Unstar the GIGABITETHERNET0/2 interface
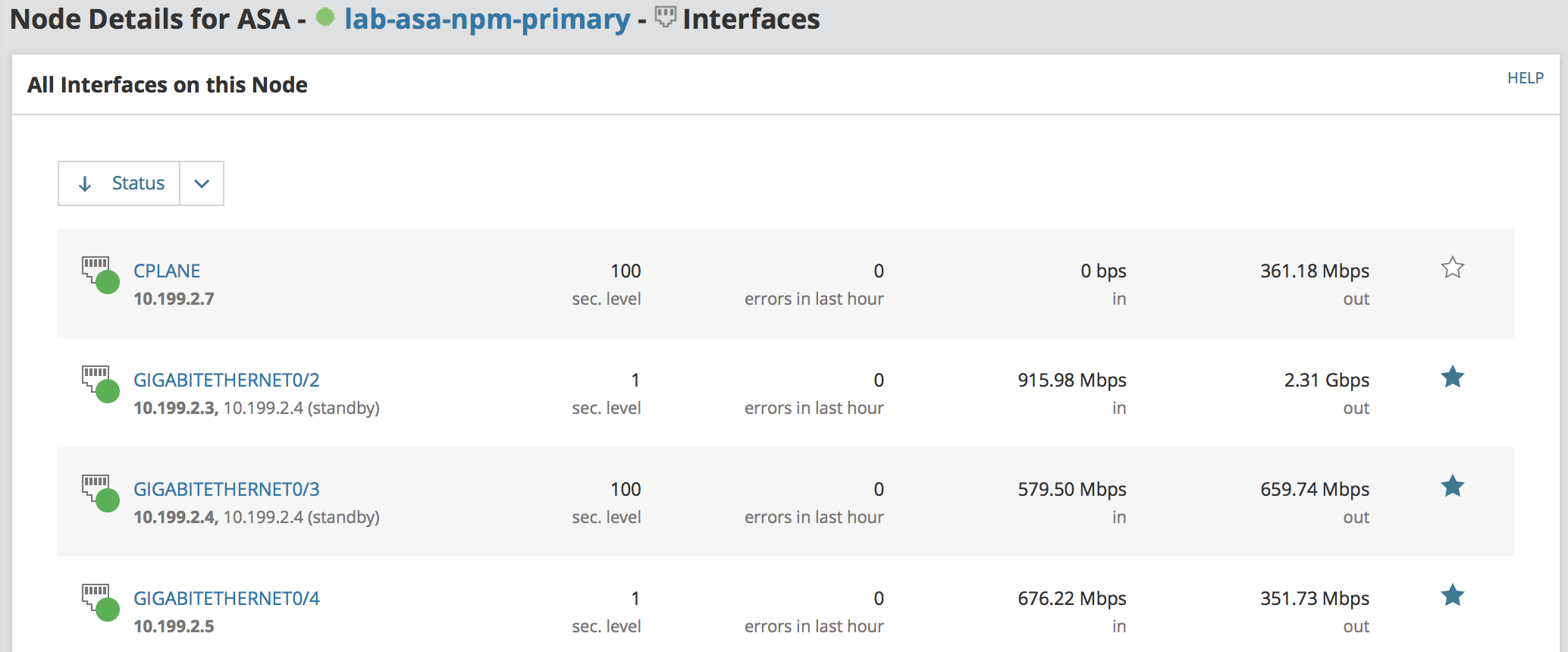Screen dimensions: 1568x652 [1452, 377]
